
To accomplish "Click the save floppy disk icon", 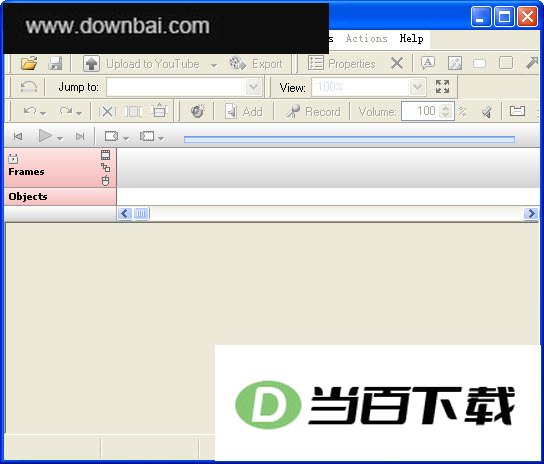I will [x=55, y=64].
